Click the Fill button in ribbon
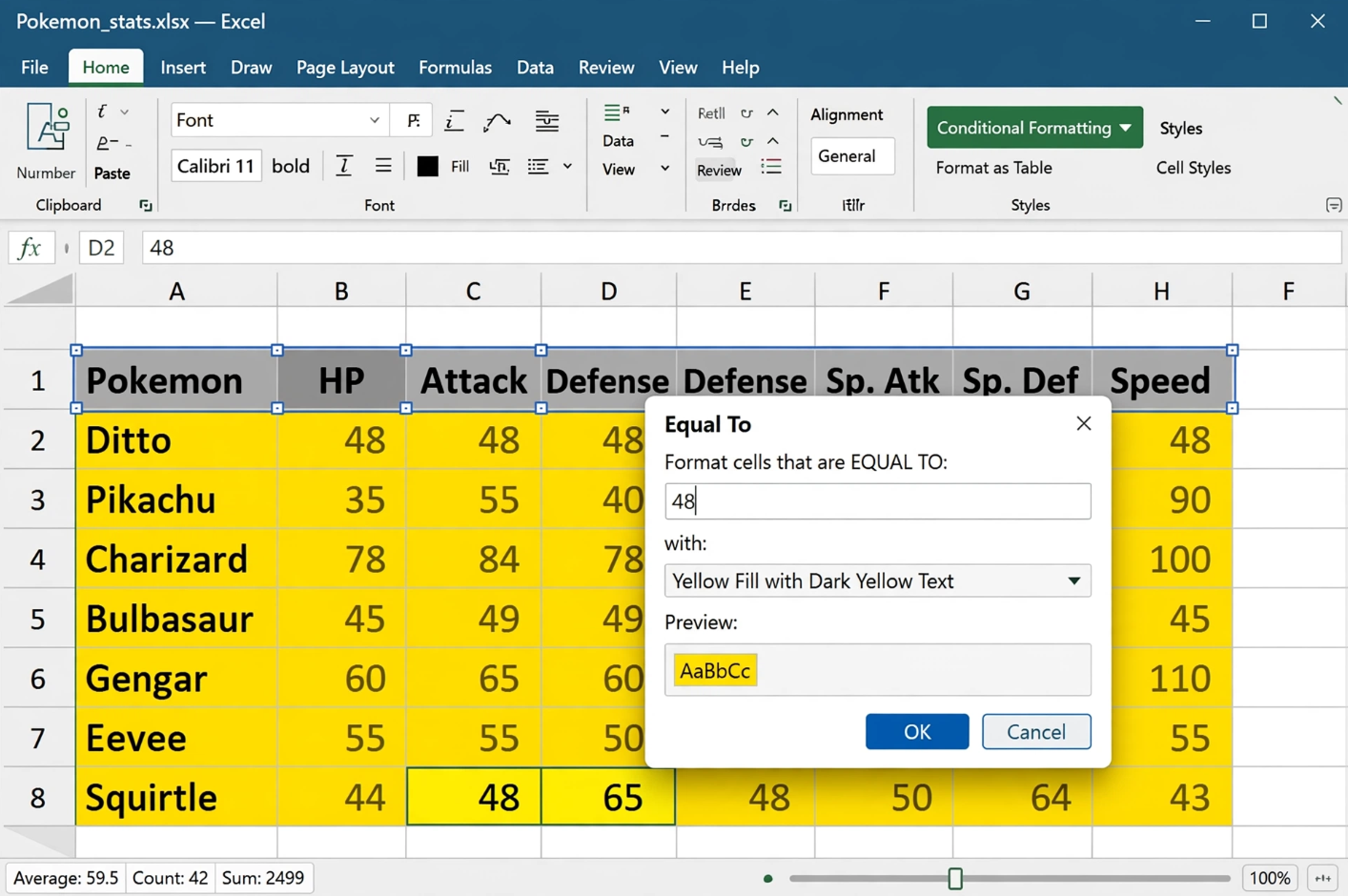The image size is (1348, 896). point(460,166)
